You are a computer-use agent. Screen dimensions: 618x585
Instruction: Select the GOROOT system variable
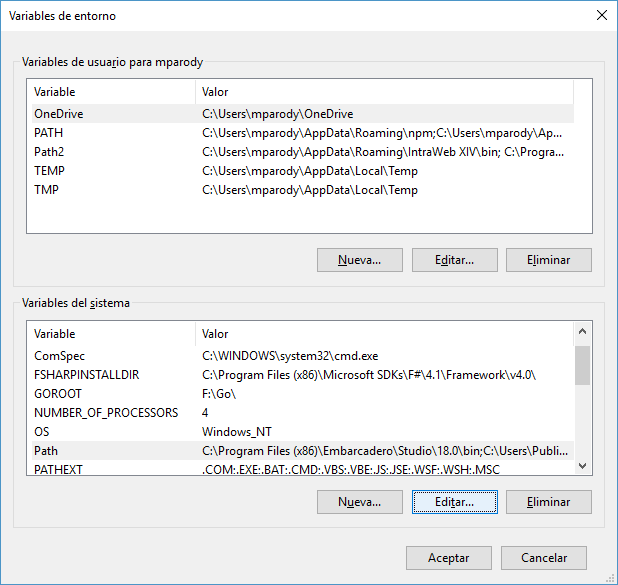[303, 394]
